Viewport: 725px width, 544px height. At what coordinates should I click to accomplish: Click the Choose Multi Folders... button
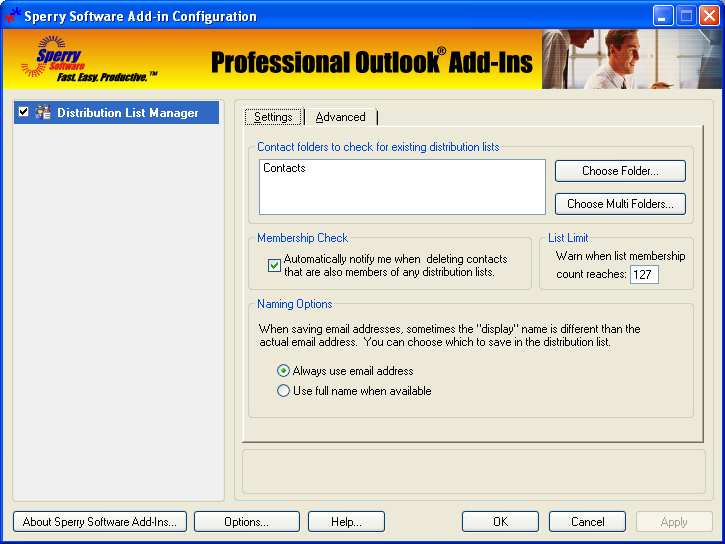[x=620, y=204]
